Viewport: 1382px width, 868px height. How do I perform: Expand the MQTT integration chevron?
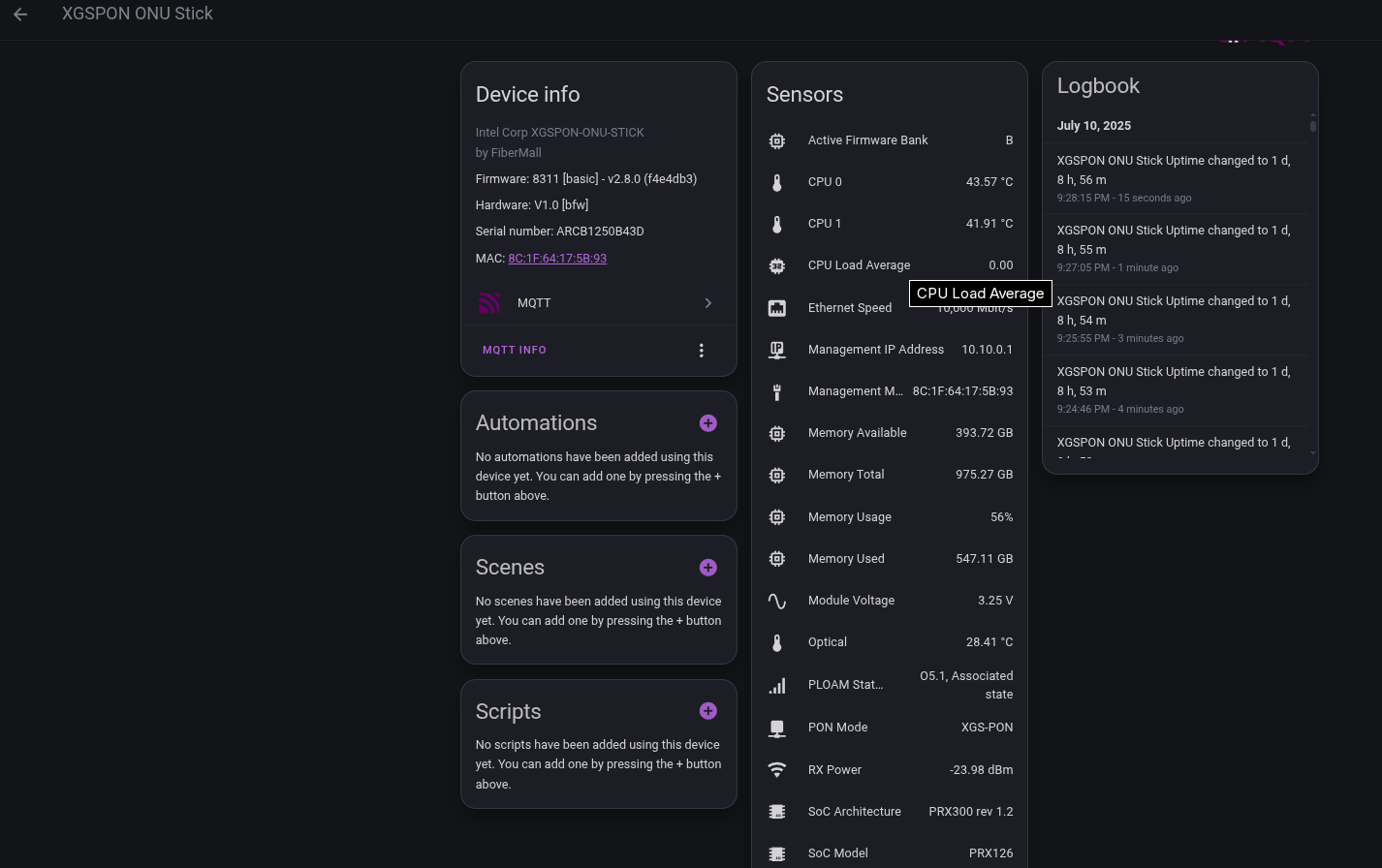point(708,303)
